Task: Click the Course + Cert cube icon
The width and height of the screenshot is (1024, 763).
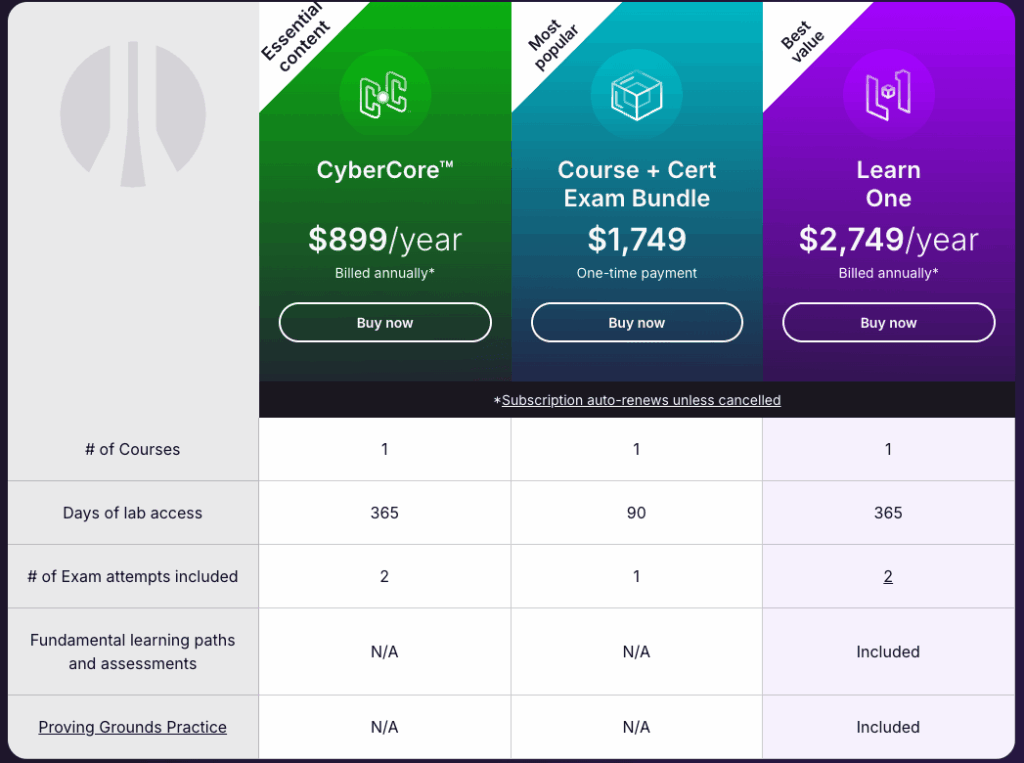Action: pos(636,96)
